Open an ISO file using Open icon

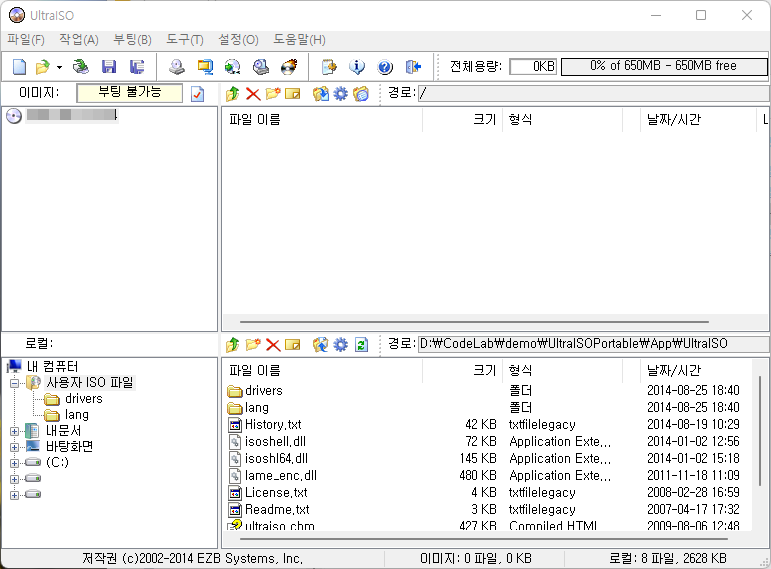[x=43, y=66]
